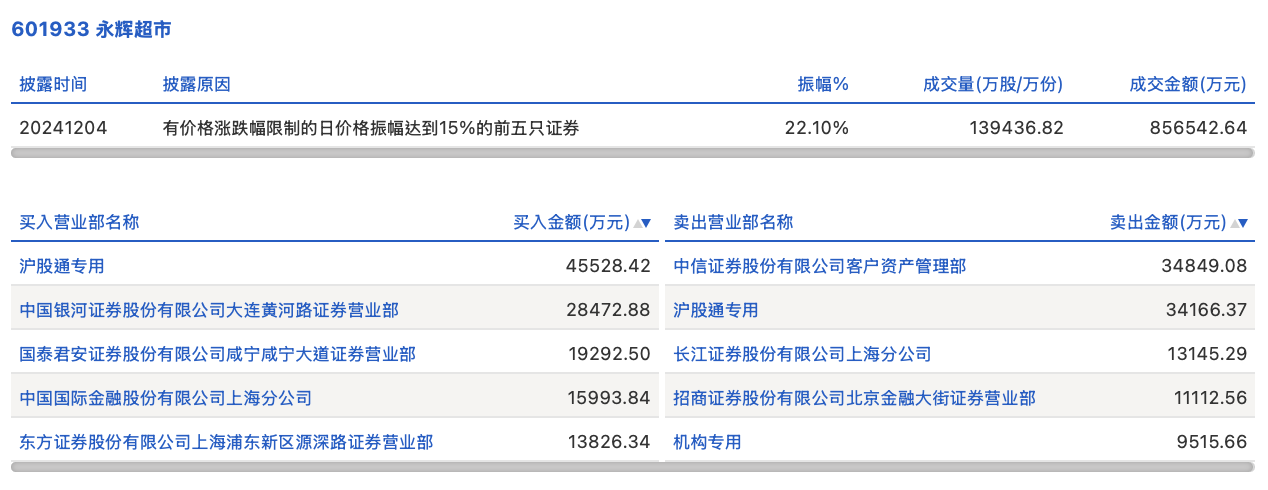Image resolution: width=1268 pixels, height=490 pixels.
Task: Click scrollbar beneath the sell-side table
Action: 960,467
